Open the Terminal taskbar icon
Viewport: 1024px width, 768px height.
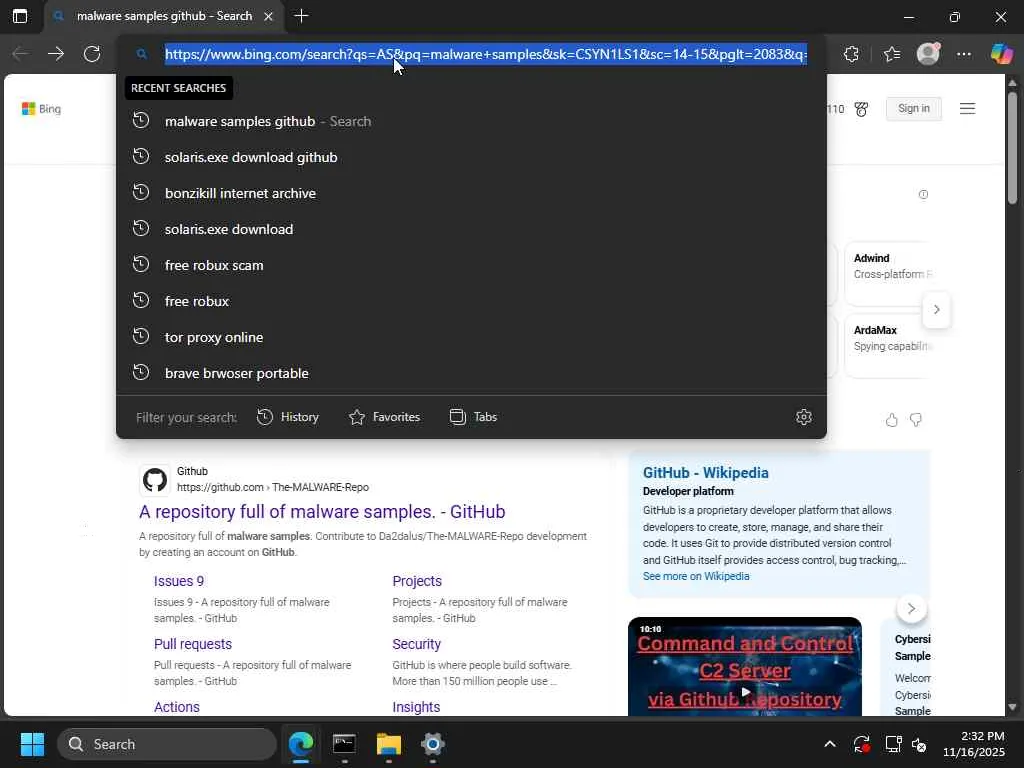(x=344, y=744)
